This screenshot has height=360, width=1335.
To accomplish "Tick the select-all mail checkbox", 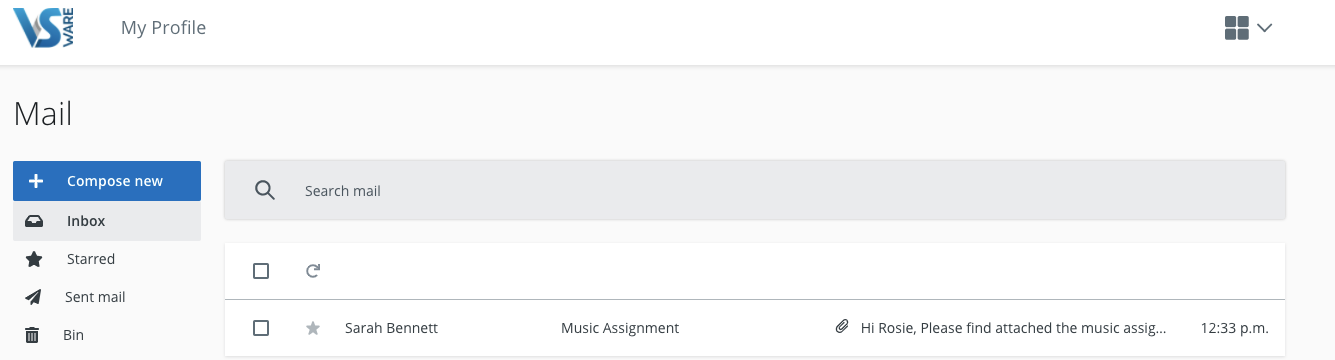I will point(261,271).
